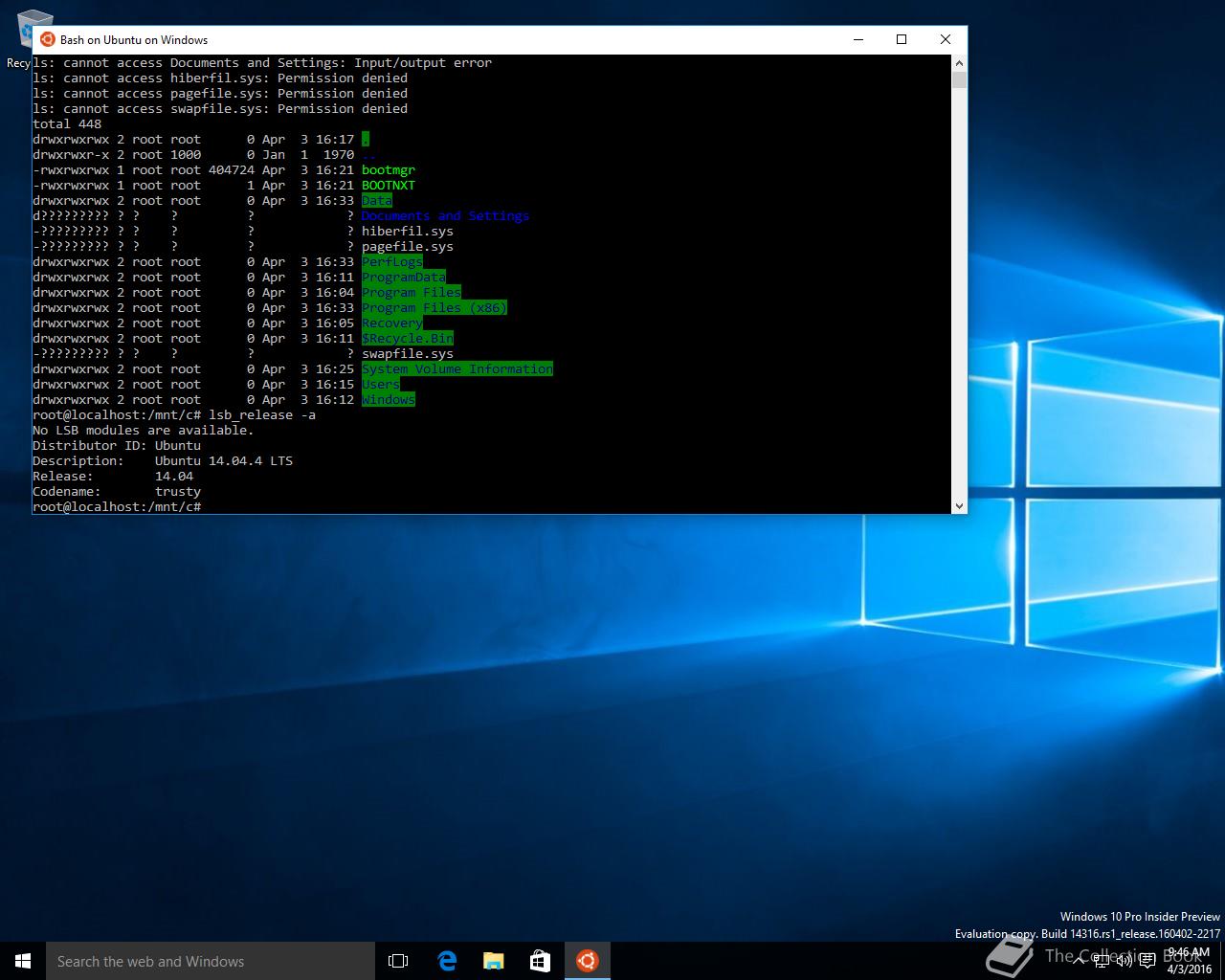Open the Windows Start menu
This screenshot has height=980, width=1225.
coord(23,961)
